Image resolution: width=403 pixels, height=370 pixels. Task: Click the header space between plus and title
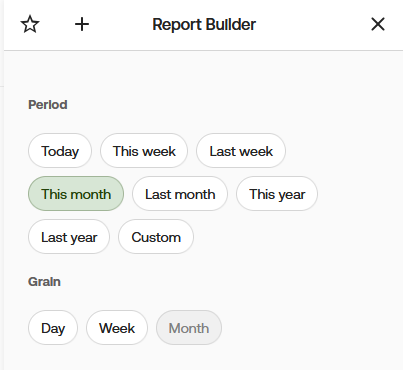tap(121, 24)
